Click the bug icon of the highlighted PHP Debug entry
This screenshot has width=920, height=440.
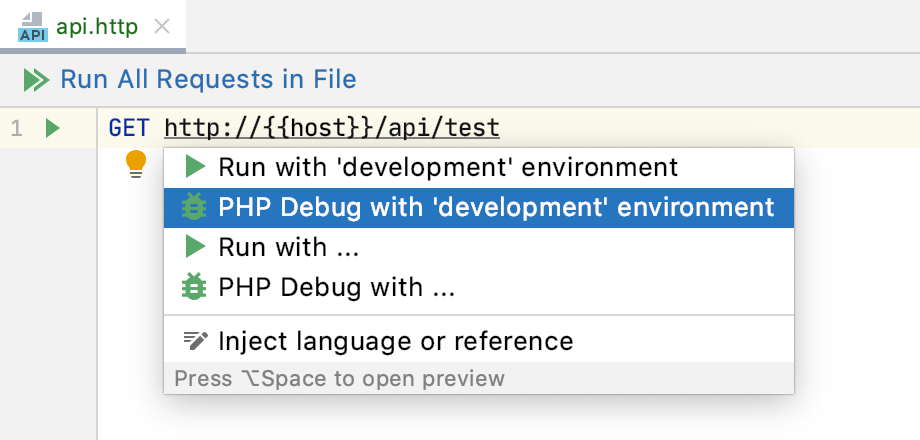click(x=194, y=207)
